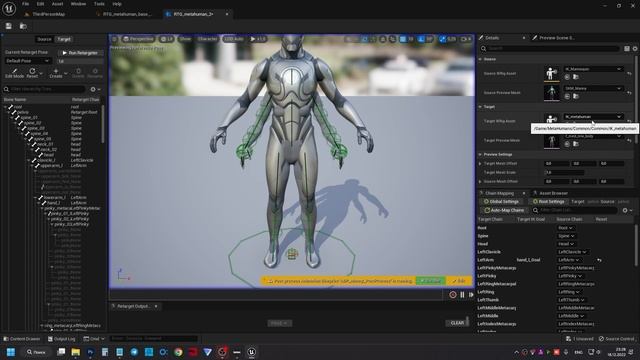
Task: Click CLEAR in Retarget Output
Action: (x=457, y=323)
